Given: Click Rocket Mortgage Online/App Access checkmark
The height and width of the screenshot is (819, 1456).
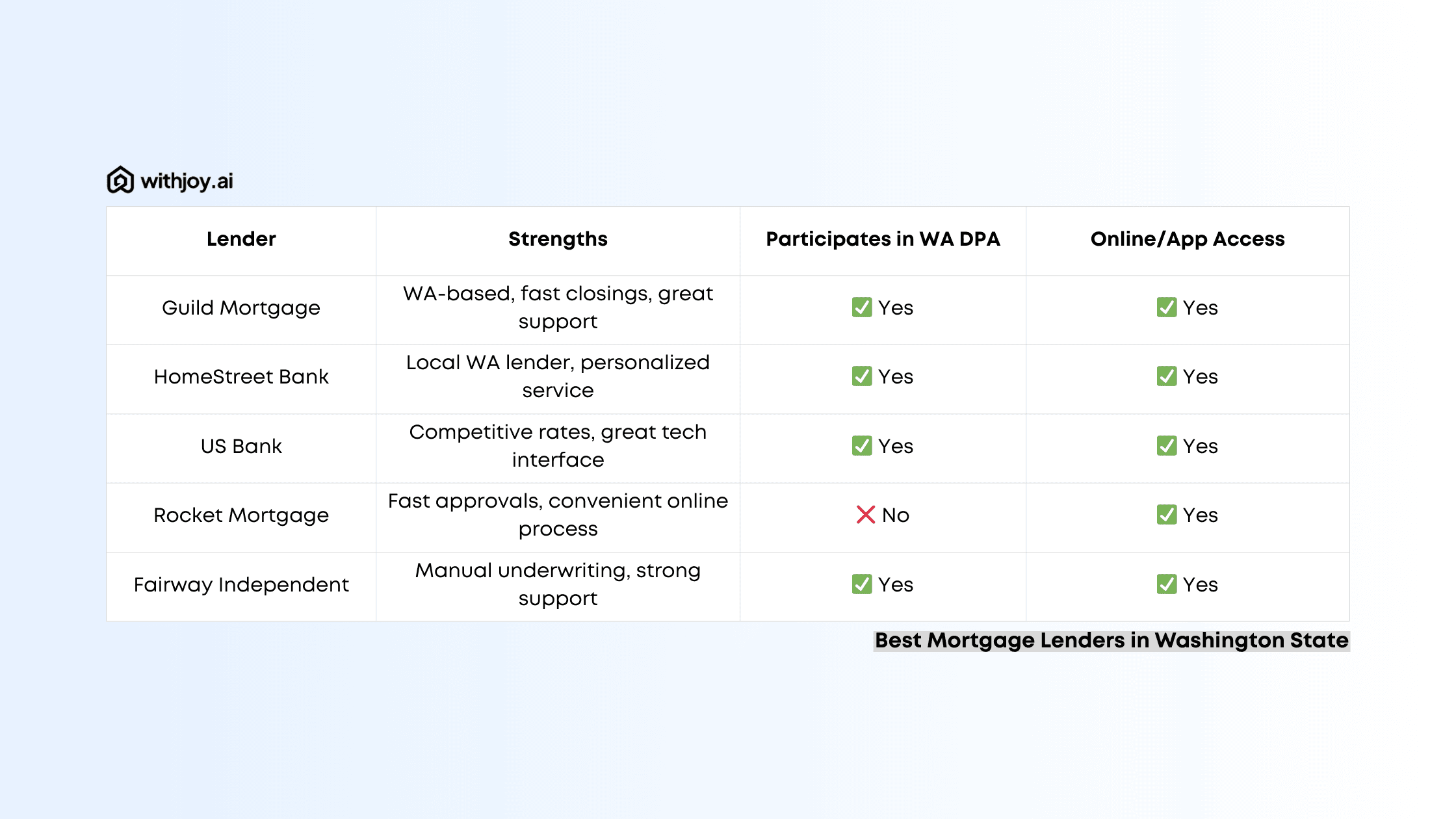Looking at the screenshot, I should (1167, 515).
